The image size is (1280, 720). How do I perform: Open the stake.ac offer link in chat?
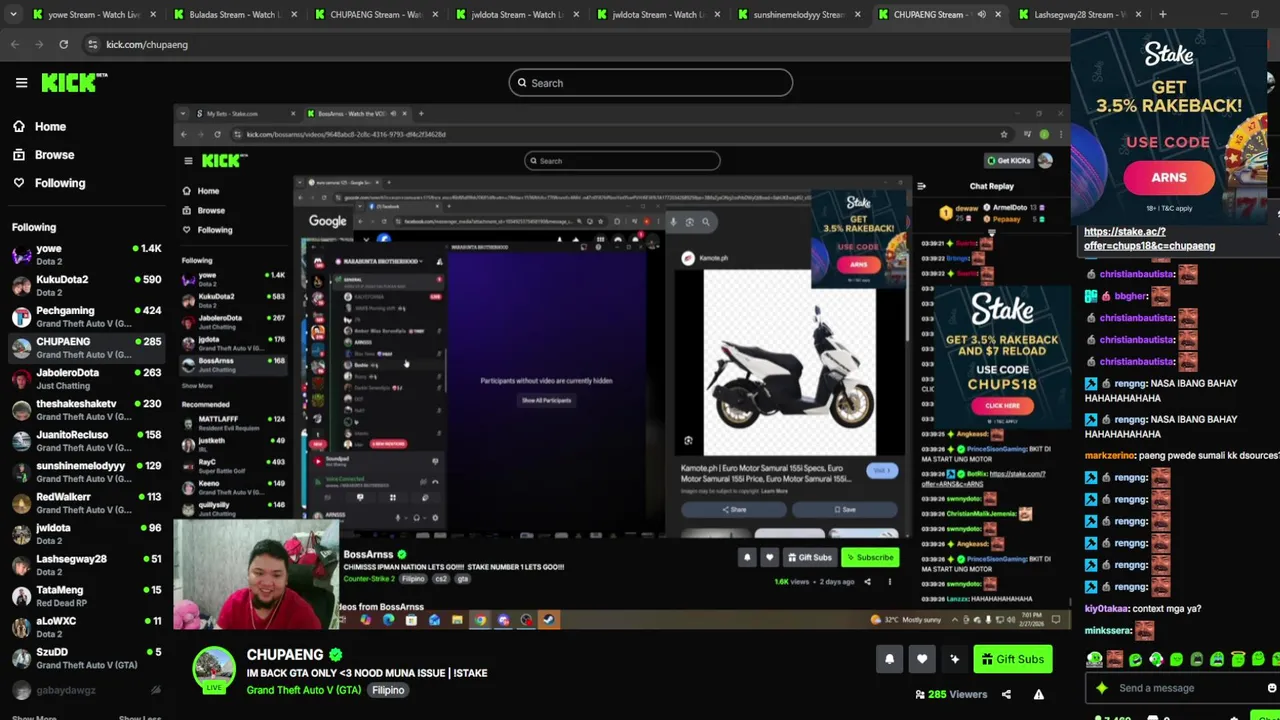[1149, 238]
